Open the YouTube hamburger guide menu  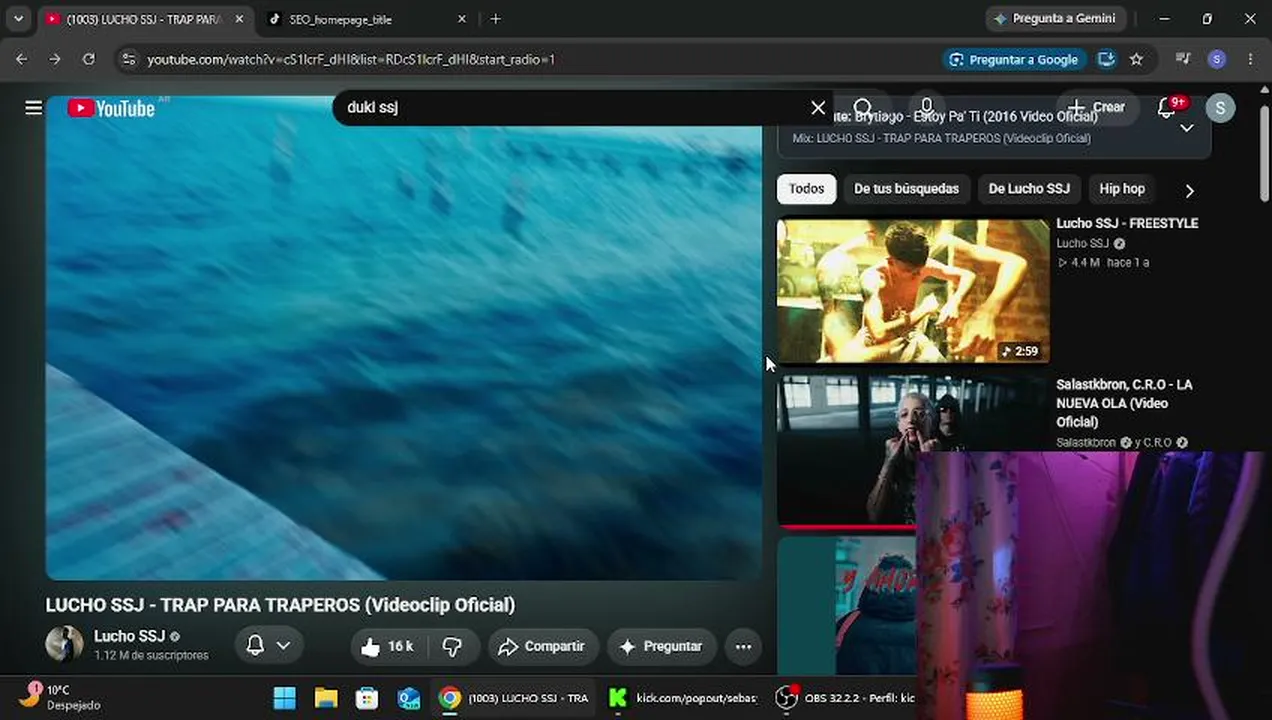point(33,108)
